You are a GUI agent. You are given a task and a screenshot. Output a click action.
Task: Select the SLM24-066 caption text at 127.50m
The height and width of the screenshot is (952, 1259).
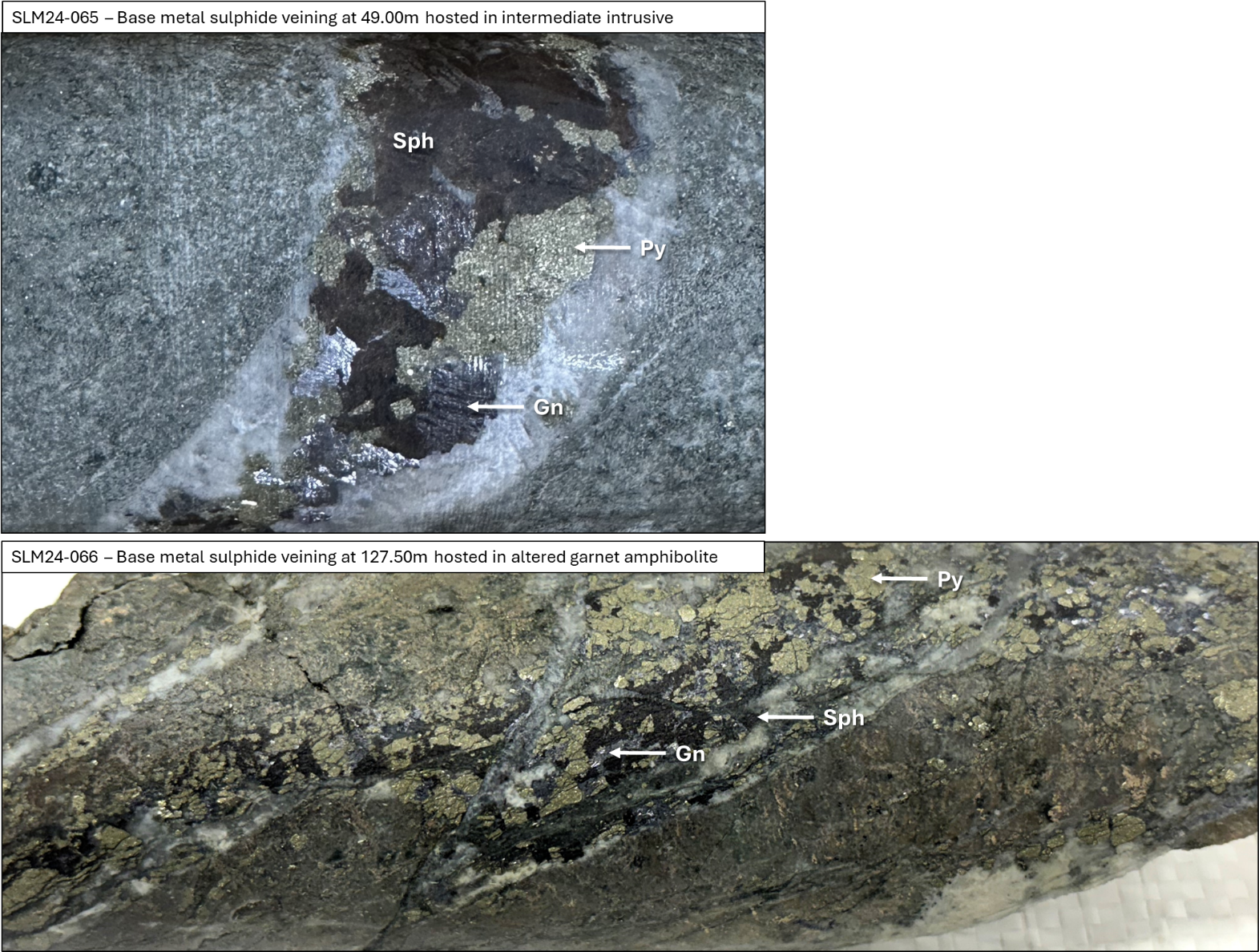pos(365,557)
